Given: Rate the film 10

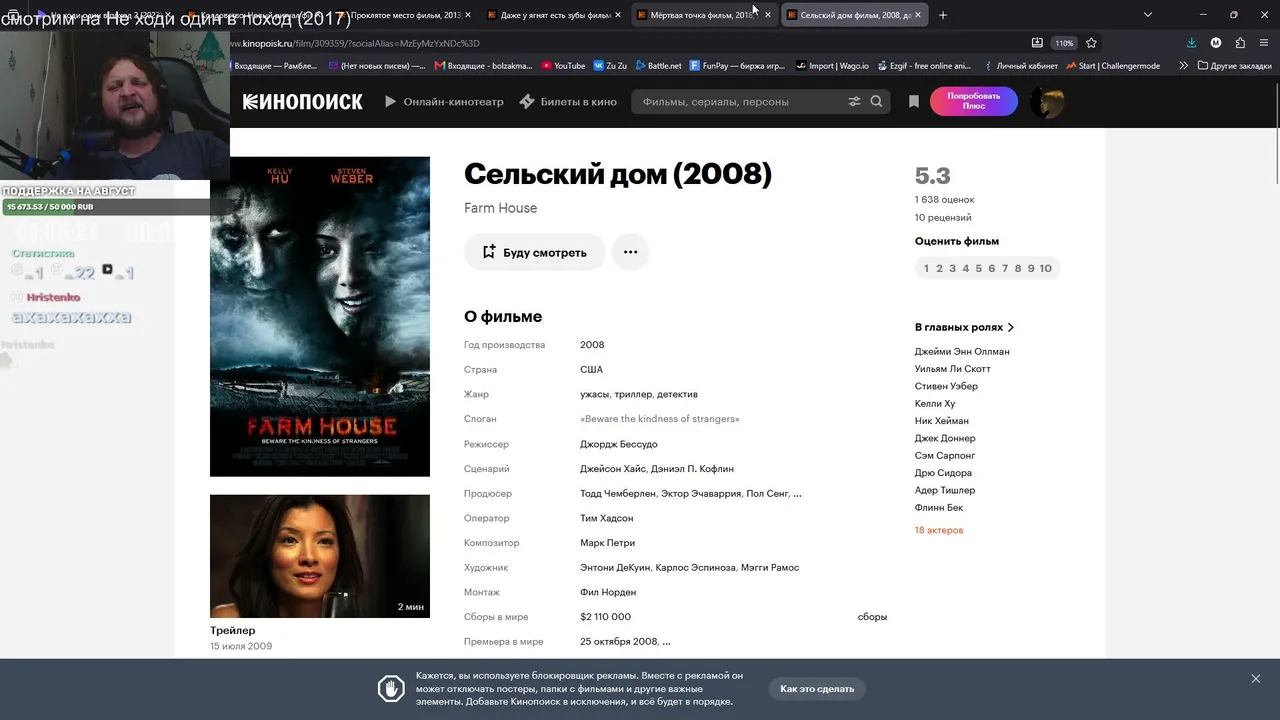Looking at the screenshot, I should click(1045, 268).
